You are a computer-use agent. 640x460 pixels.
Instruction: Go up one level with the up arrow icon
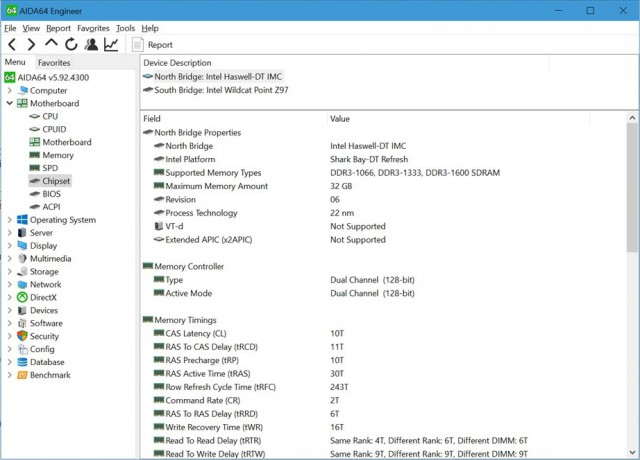tap(51, 43)
